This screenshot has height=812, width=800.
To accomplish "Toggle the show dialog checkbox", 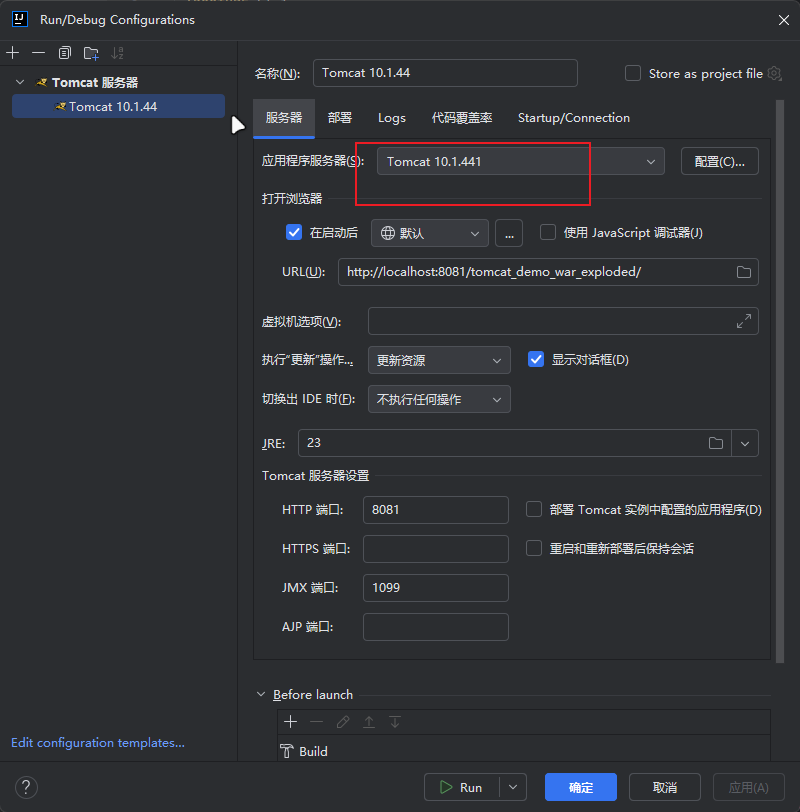I will [x=536, y=359].
